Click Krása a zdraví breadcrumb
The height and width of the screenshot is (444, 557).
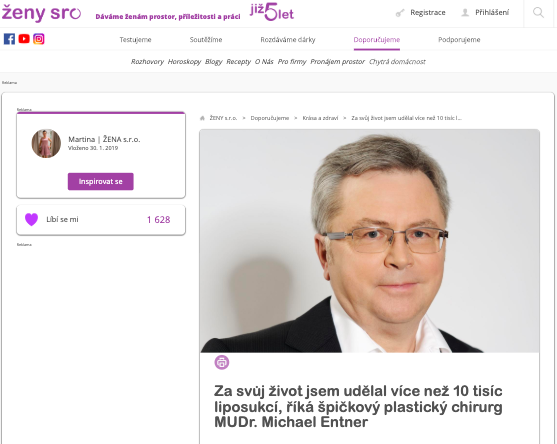pyautogui.click(x=320, y=118)
